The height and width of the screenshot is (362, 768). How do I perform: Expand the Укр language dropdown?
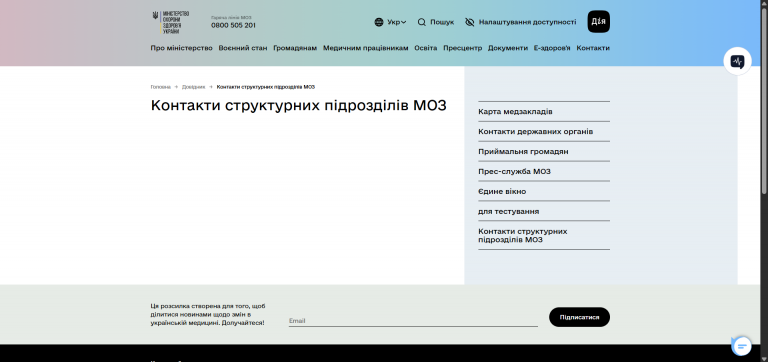coord(397,22)
